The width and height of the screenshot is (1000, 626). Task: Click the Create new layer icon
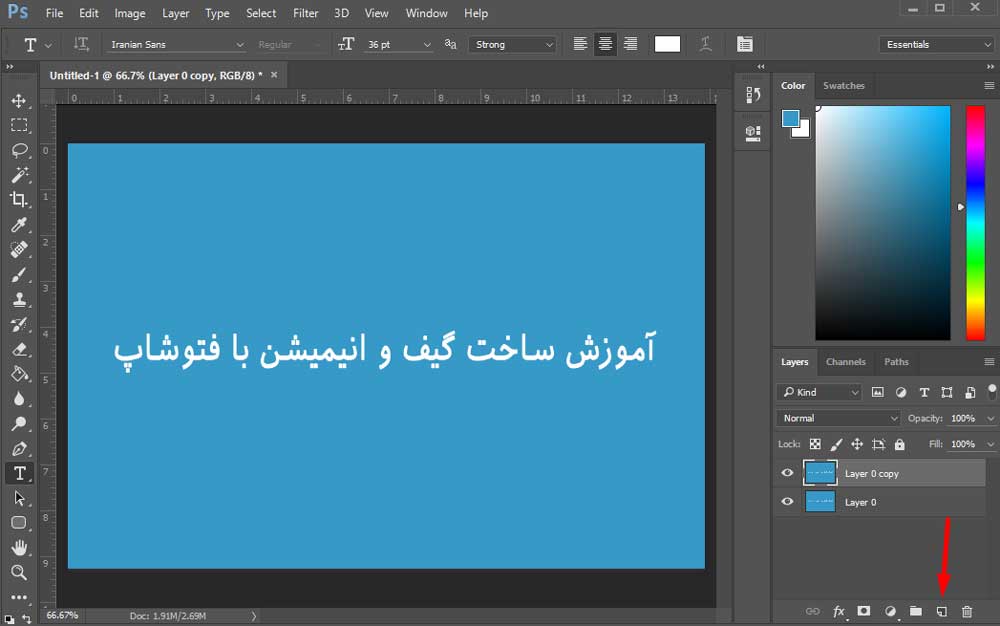(941, 611)
